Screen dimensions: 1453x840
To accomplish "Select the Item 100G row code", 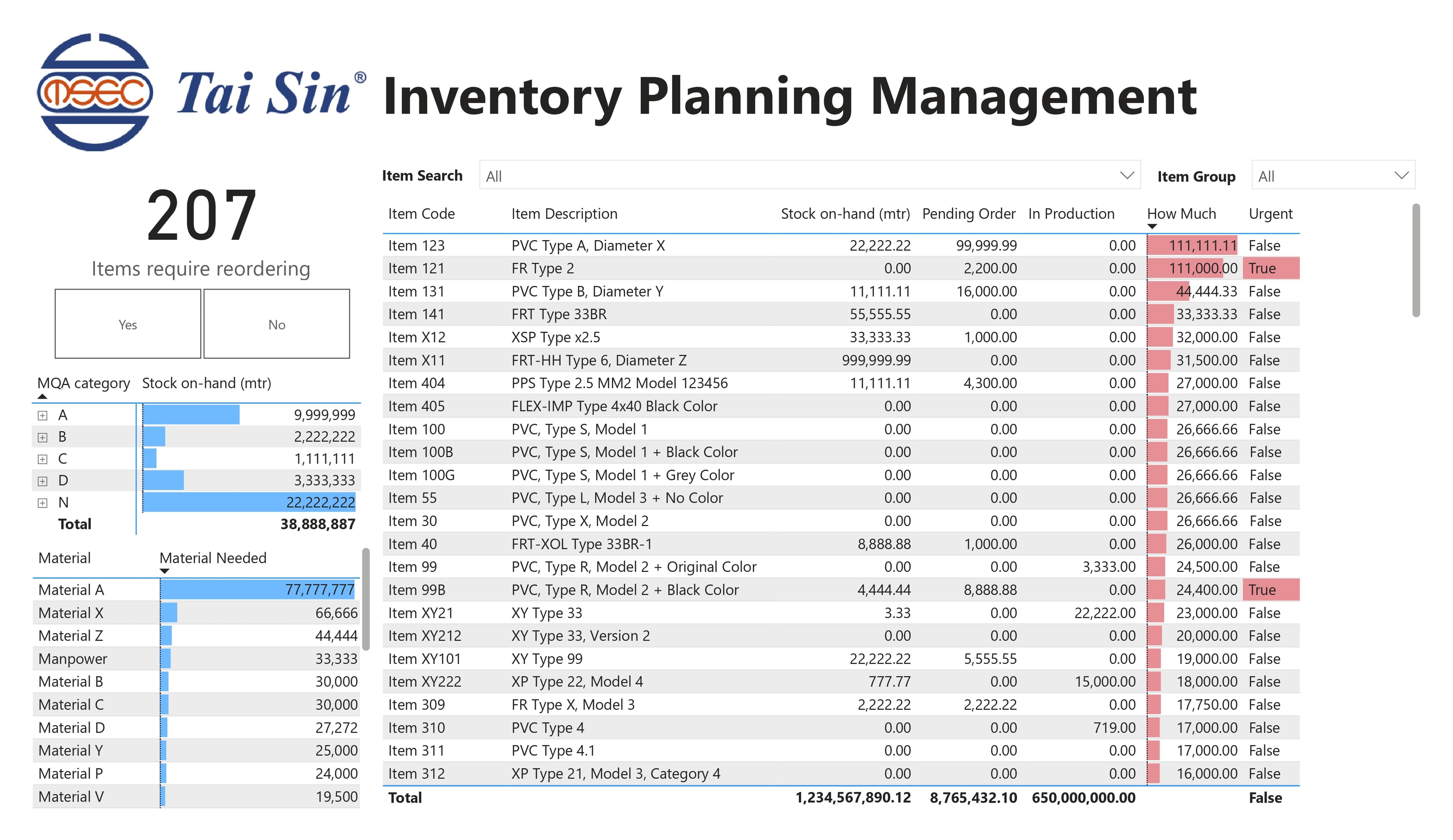I will [422, 475].
